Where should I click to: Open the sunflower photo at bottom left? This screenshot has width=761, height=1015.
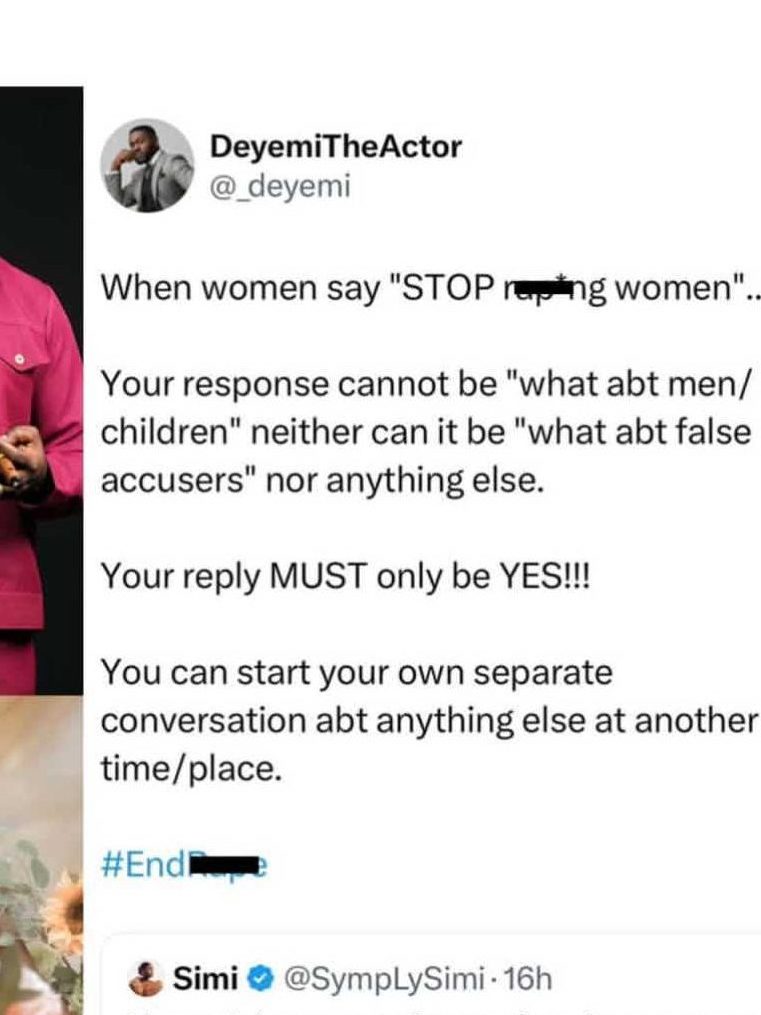(x=41, y=855)
